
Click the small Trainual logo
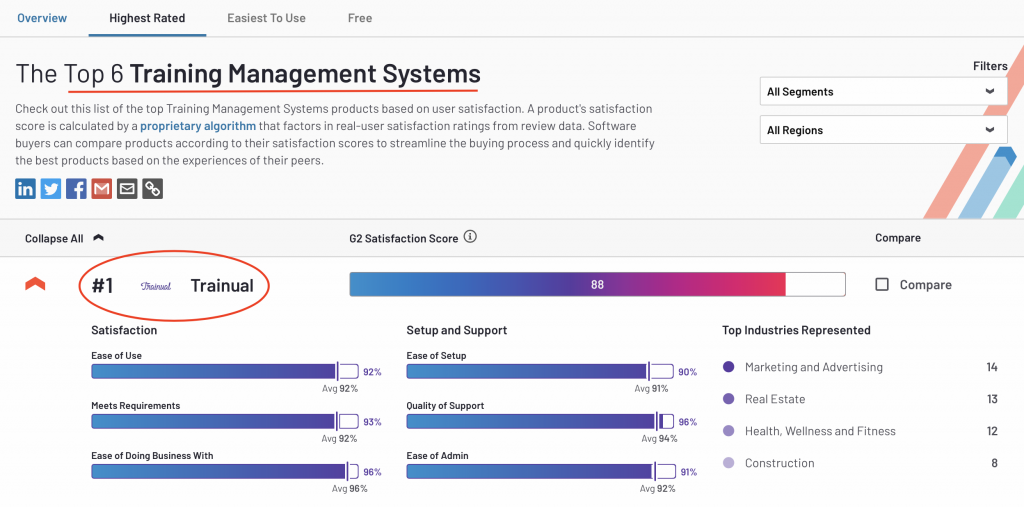(156, 286)
